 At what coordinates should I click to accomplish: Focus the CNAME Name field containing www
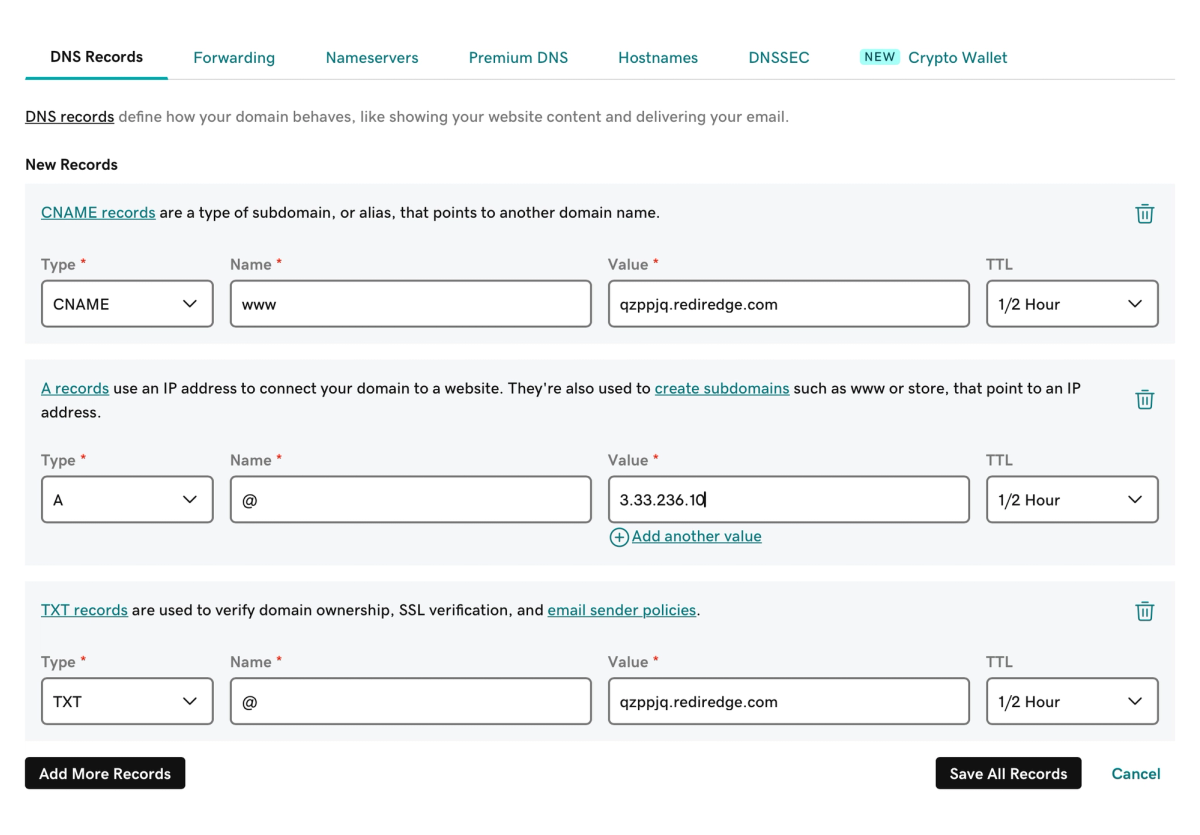click(x=410, y=304)
